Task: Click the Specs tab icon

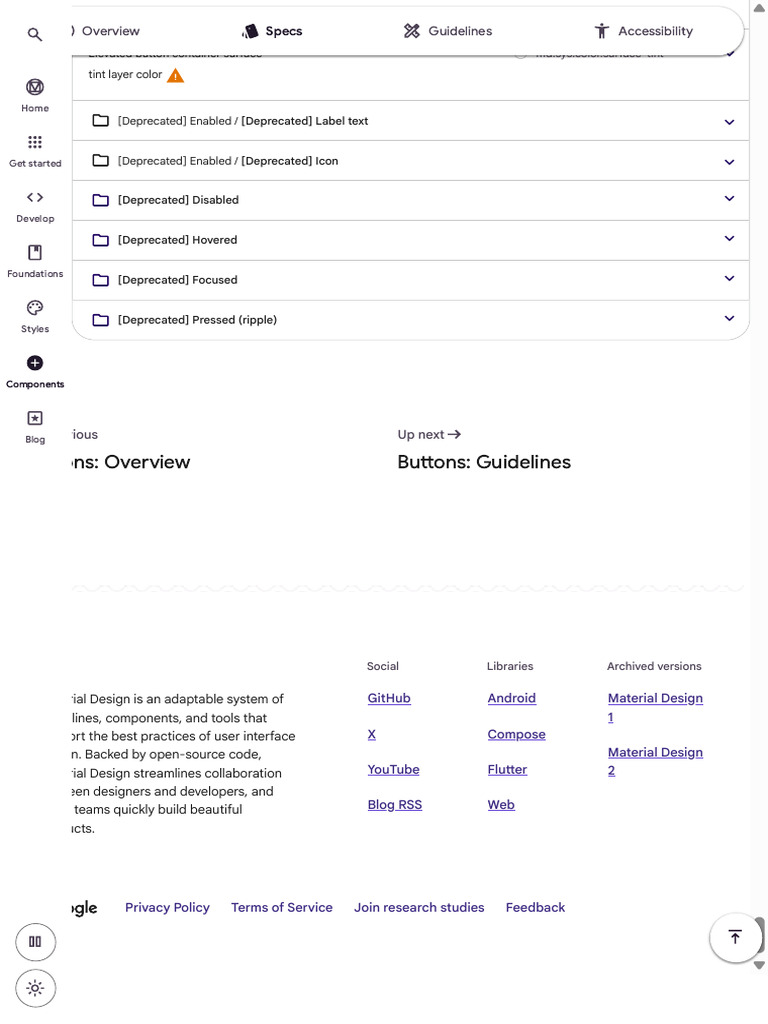Action: 250,31
